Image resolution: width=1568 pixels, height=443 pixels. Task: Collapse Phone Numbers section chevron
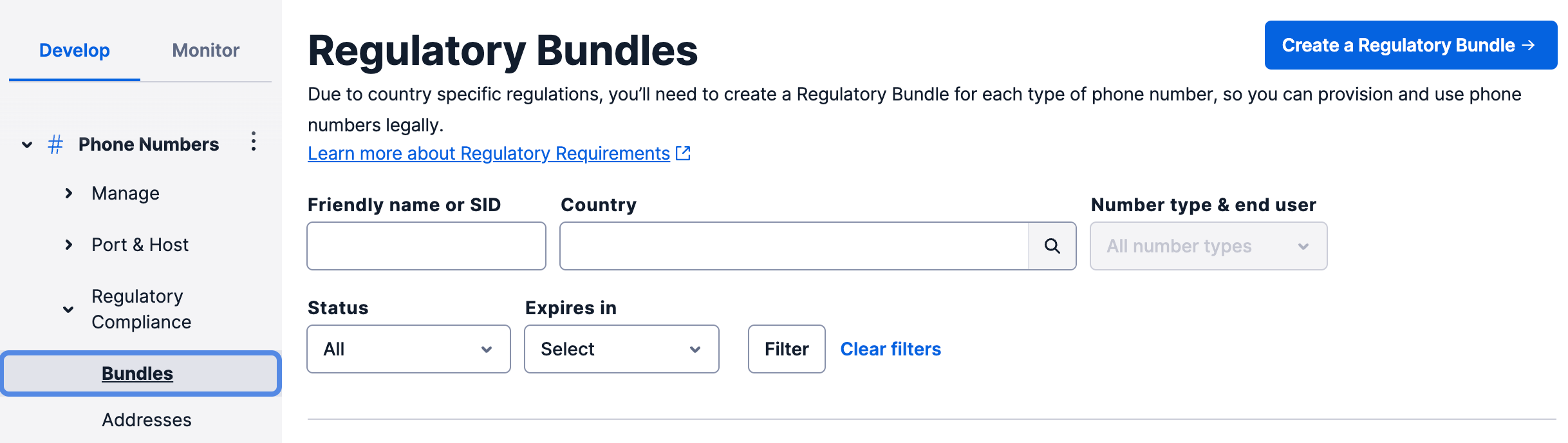pos(27,144)
